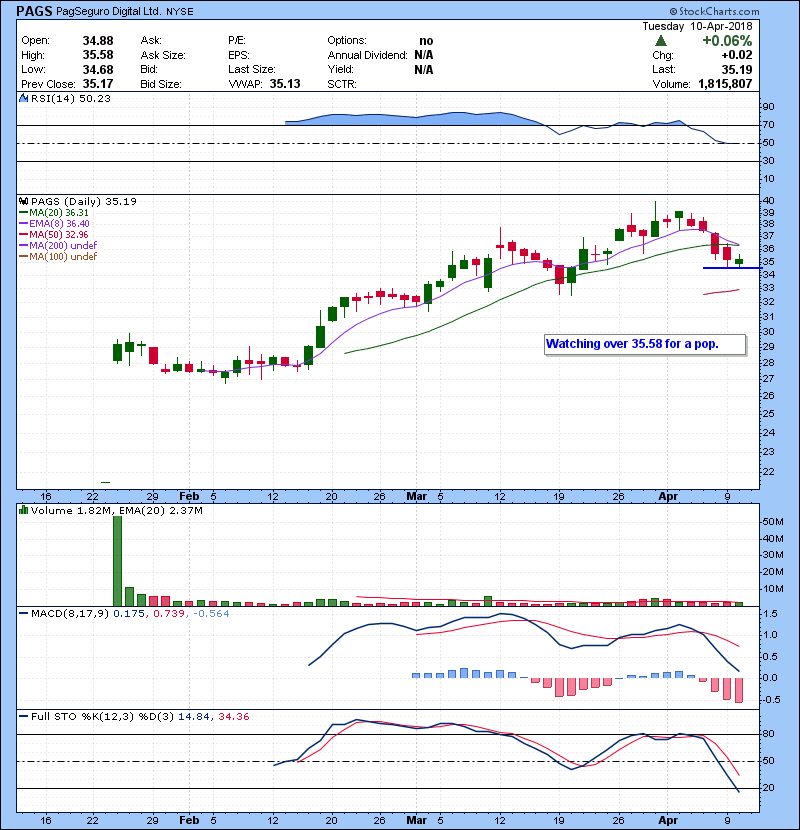Click the candlestick icon beside PAGS (Daily)
Image resolution: width=800 pixels, height=830 pixels.
pos(23,201)
